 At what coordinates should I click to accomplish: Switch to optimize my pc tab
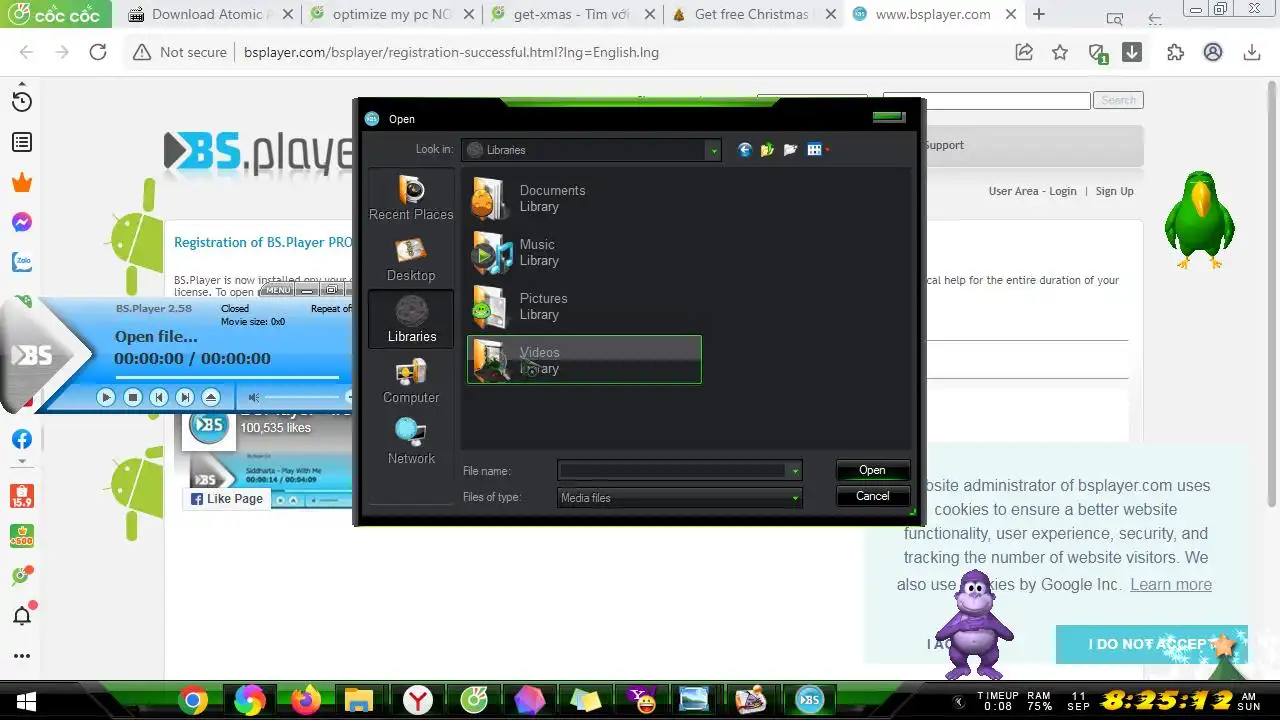392,14
